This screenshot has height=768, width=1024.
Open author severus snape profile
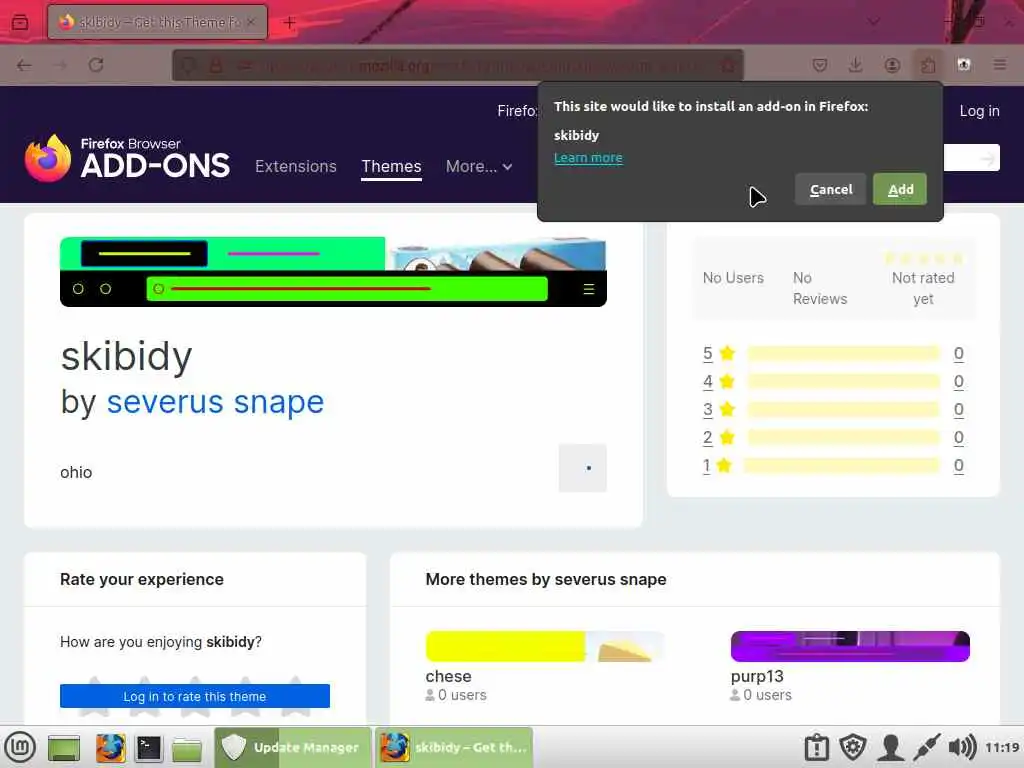pos(215,402)
